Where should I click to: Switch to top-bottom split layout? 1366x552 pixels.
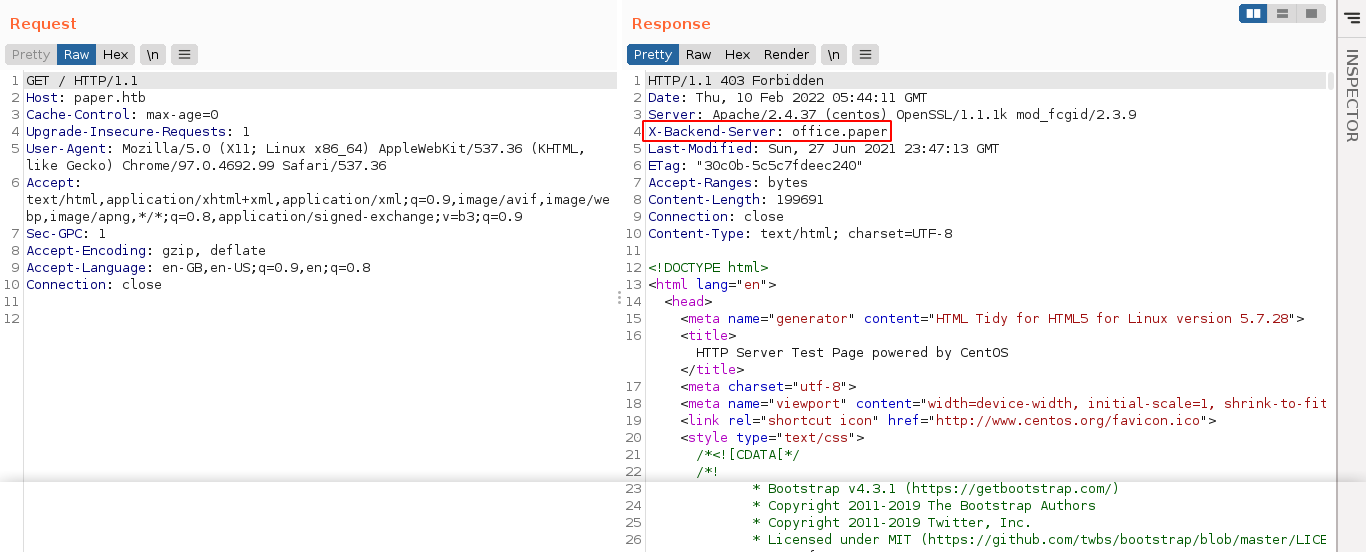pos(1282,13)
